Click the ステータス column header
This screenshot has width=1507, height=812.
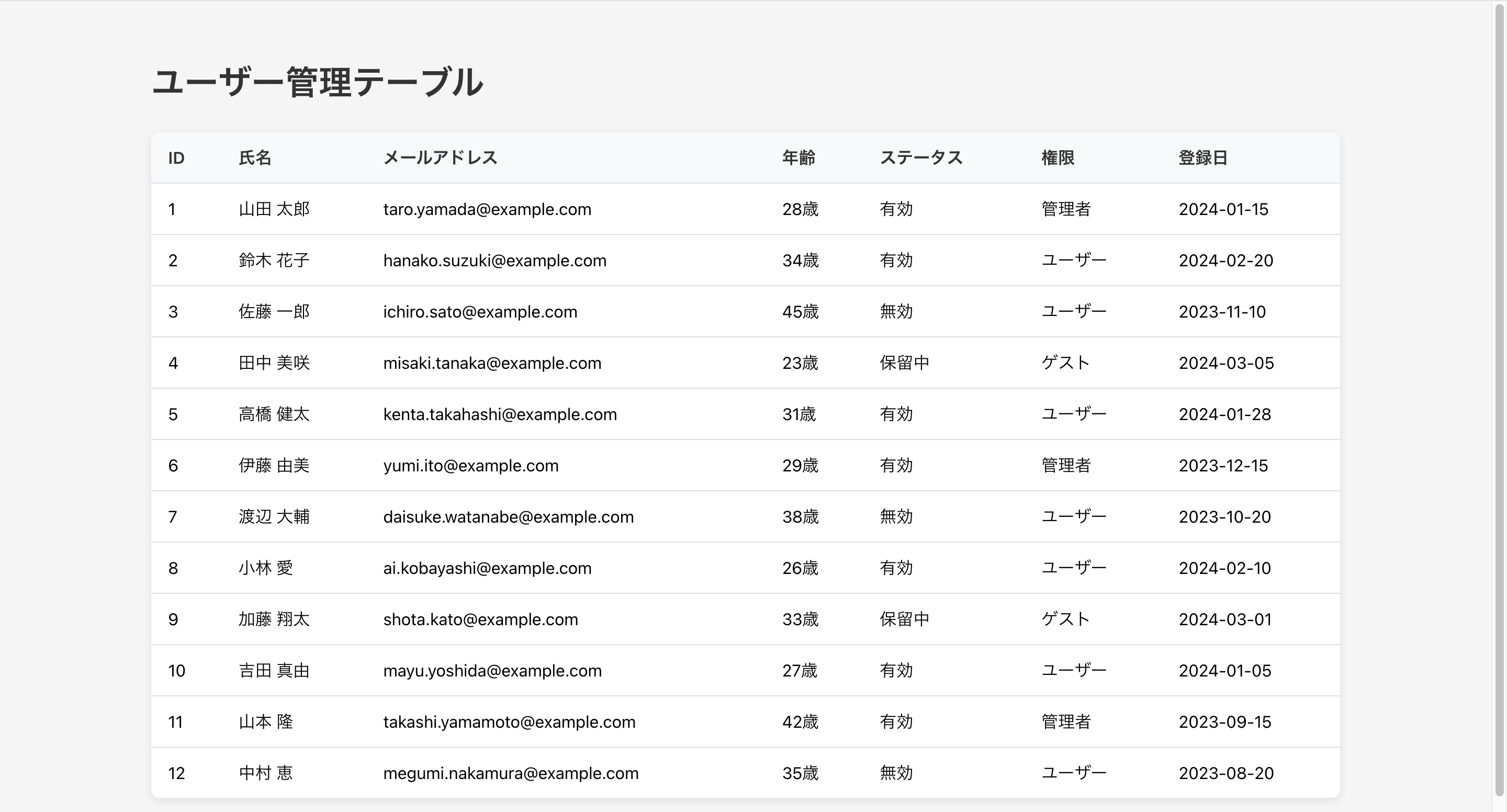[x=921, y=158]
